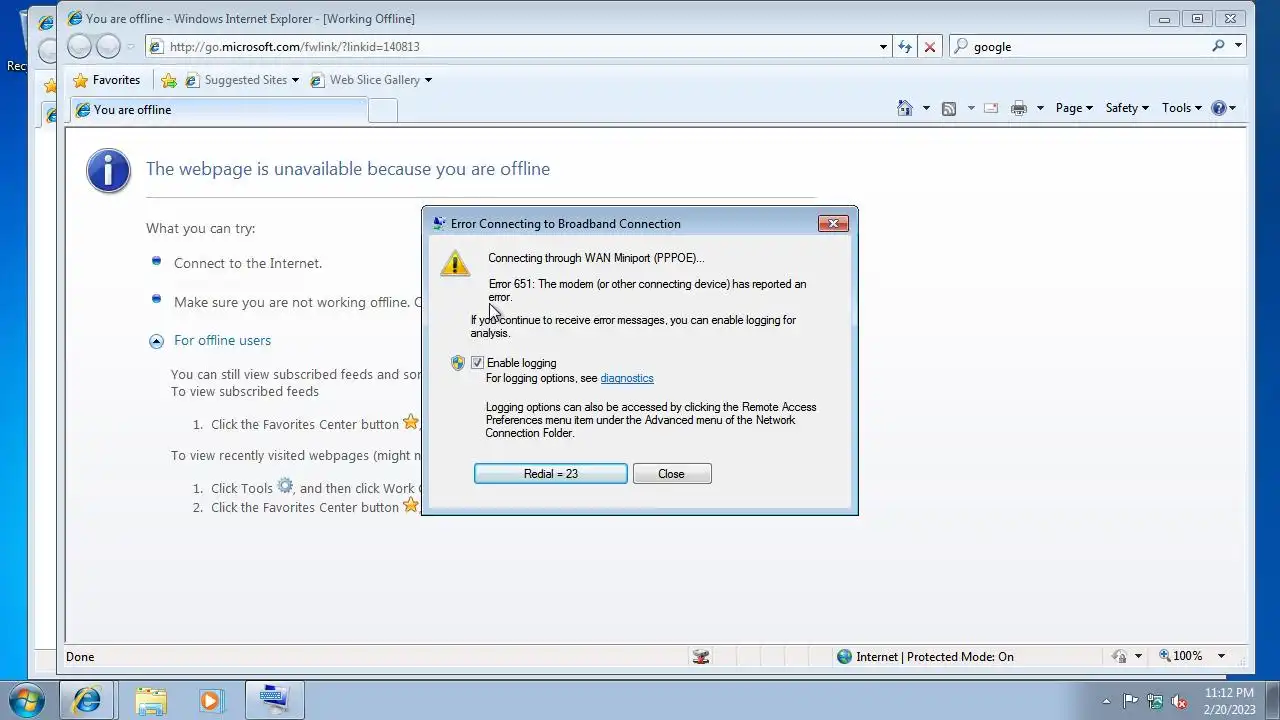
Task: Click the network connection taskbar program icon
Action: [x=273, y=700]
